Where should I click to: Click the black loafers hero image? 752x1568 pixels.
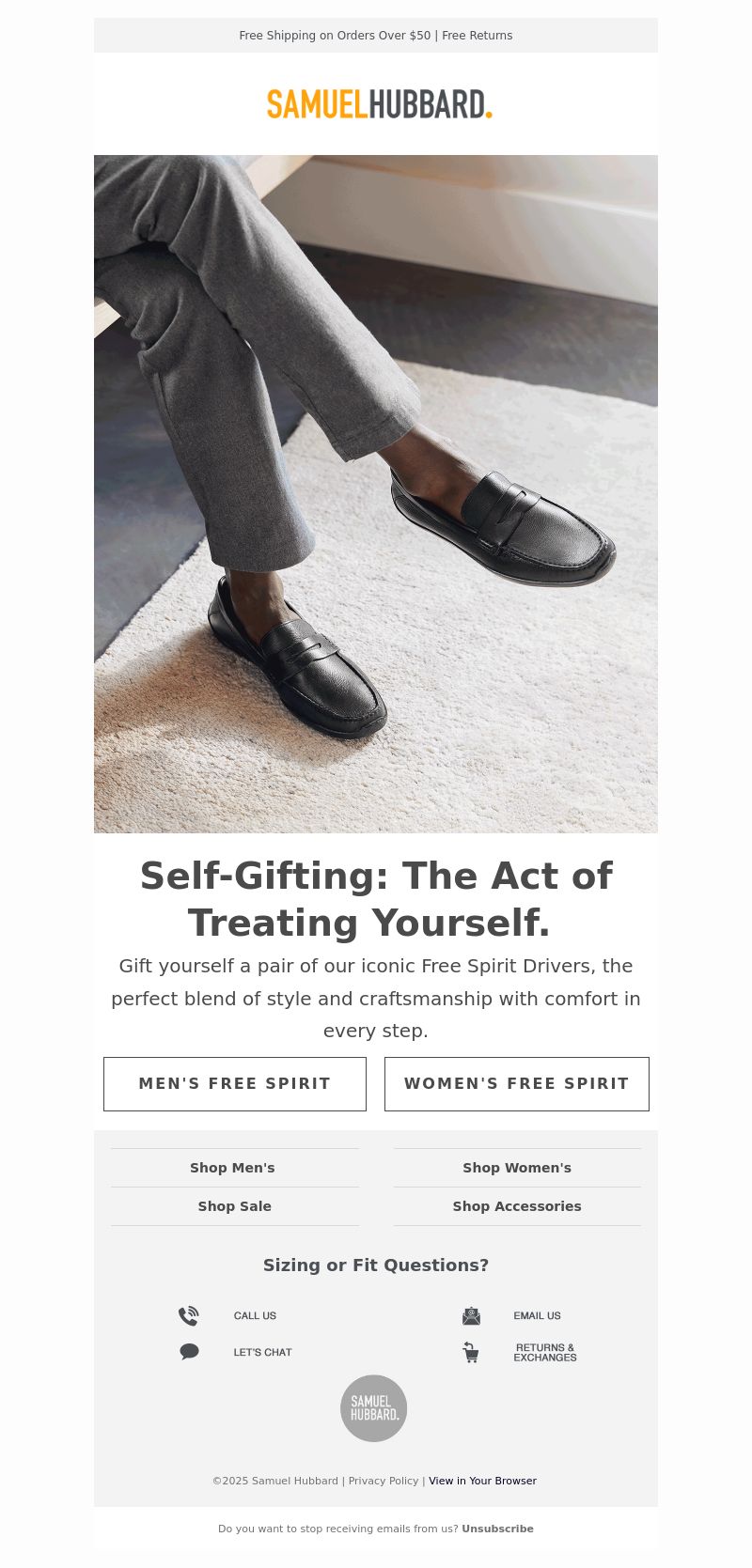coord(376,494)
